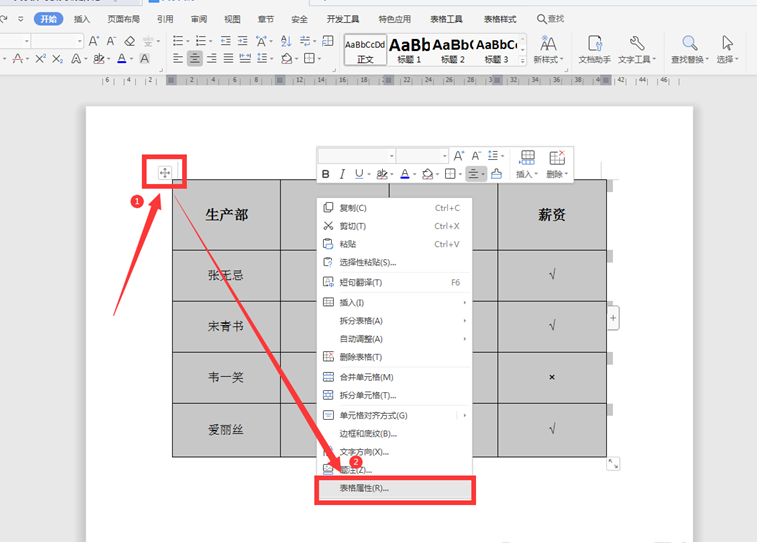Clear formatting with the ribbon eraser icon
This screenshot has height=543, width=757.
point(129,41)
